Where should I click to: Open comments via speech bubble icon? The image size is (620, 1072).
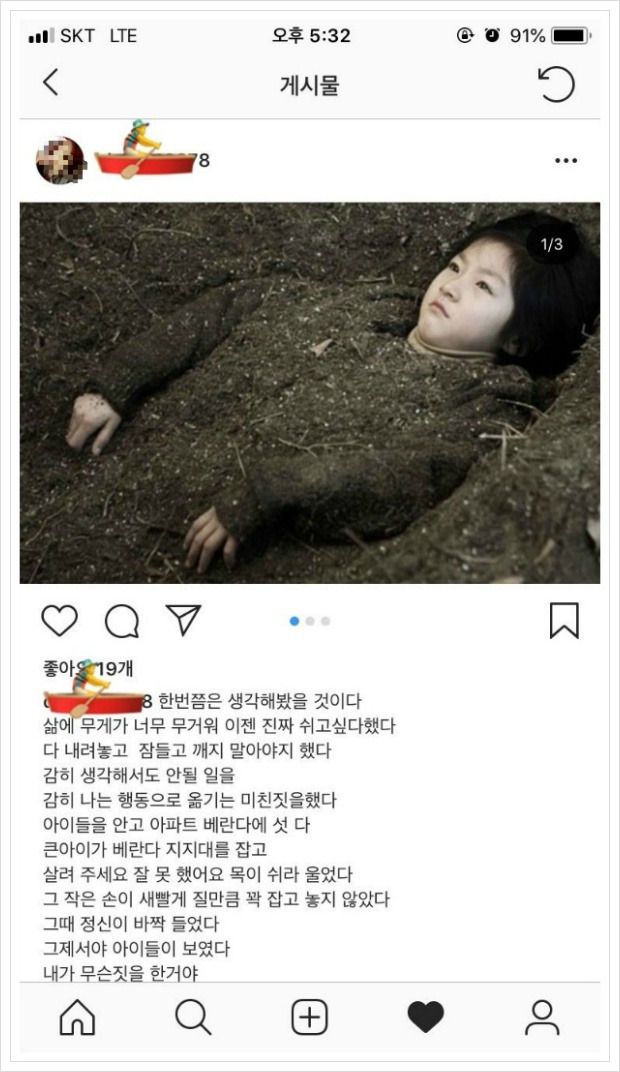122,621
